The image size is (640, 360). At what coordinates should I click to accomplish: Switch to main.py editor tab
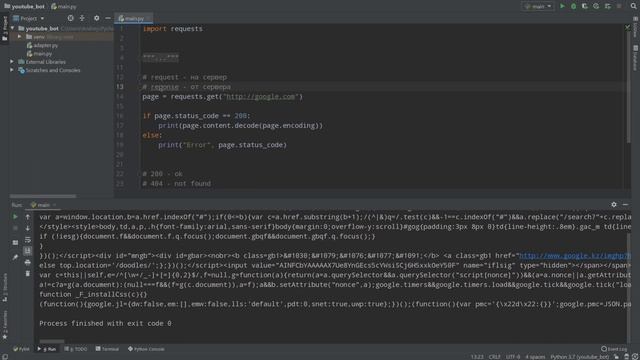(133, 18)
